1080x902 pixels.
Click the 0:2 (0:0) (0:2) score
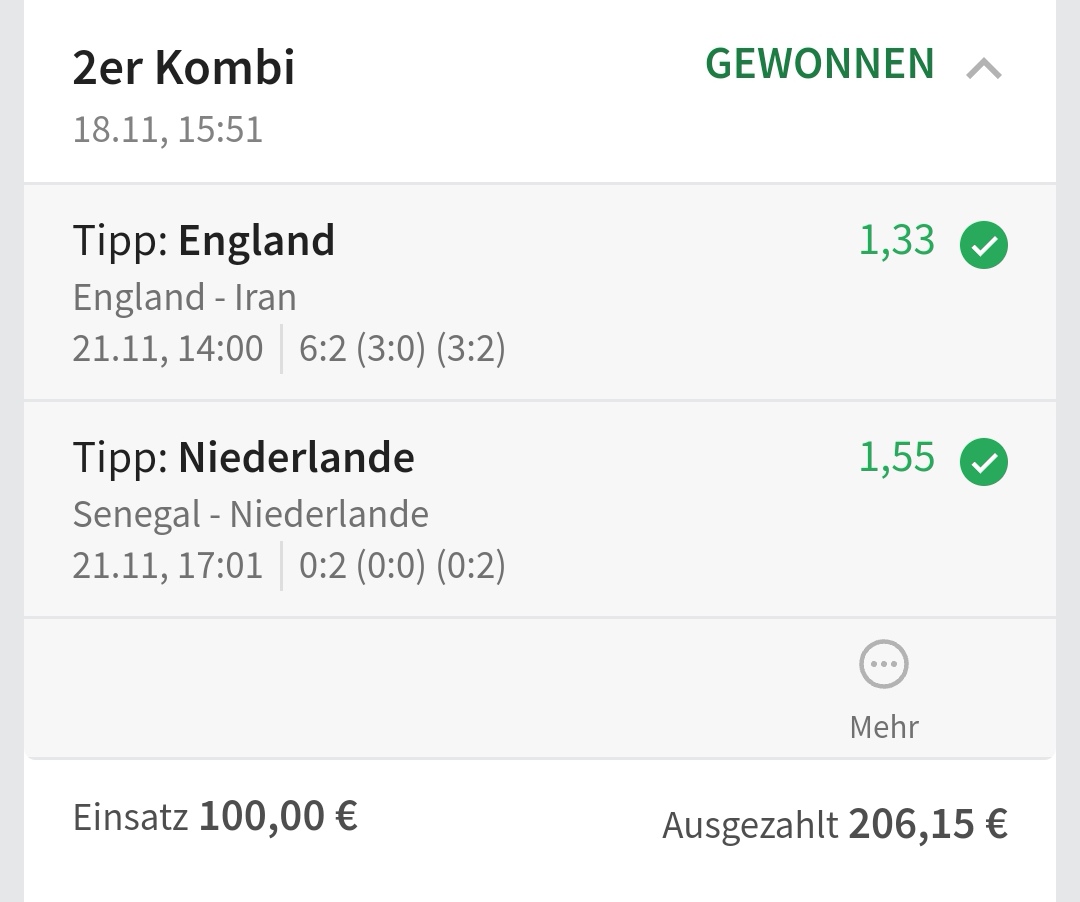point(402,566)
